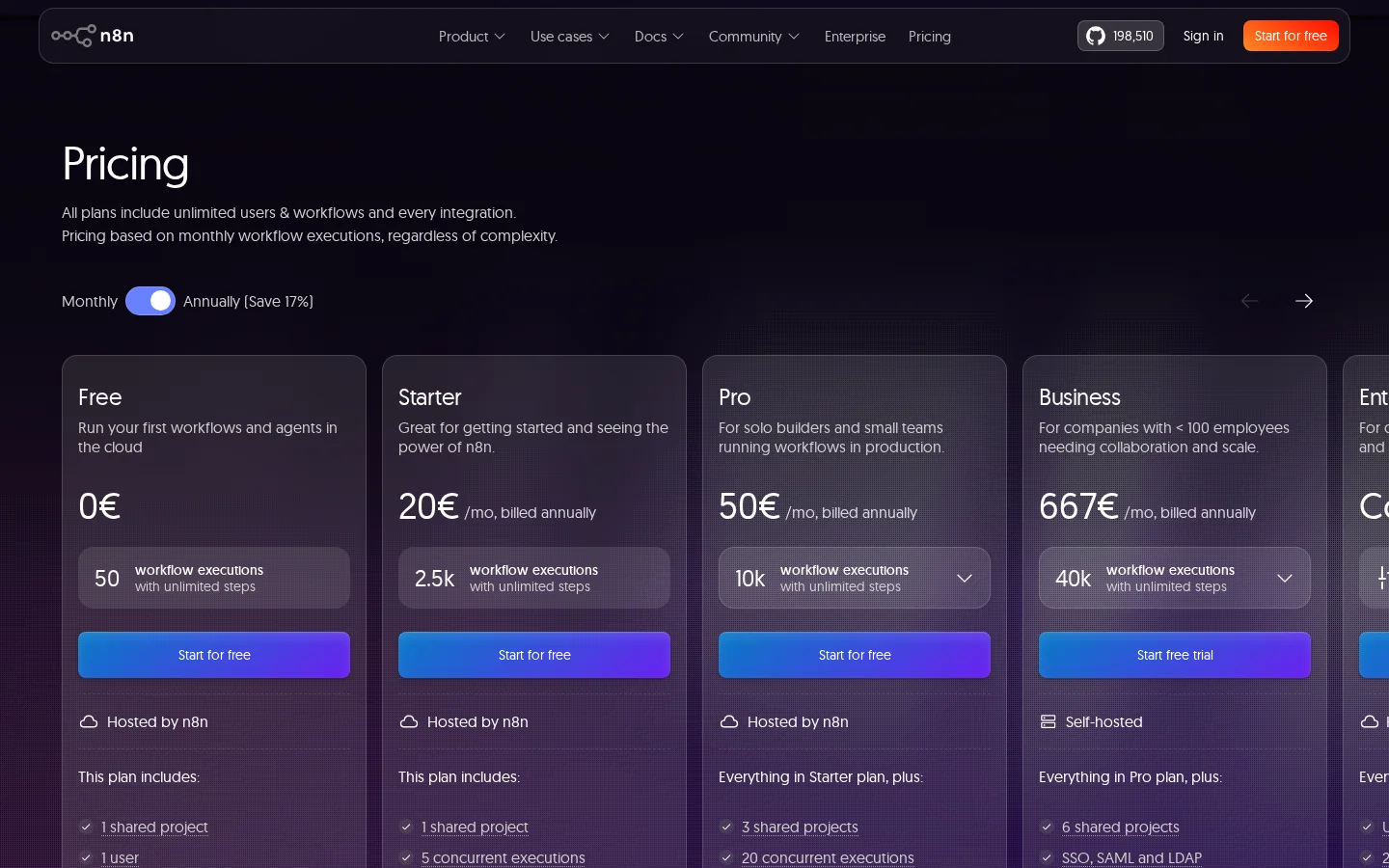The image size is (1389, 868).
Task: Open the Pricing nav link
Action: pos(930,37)
